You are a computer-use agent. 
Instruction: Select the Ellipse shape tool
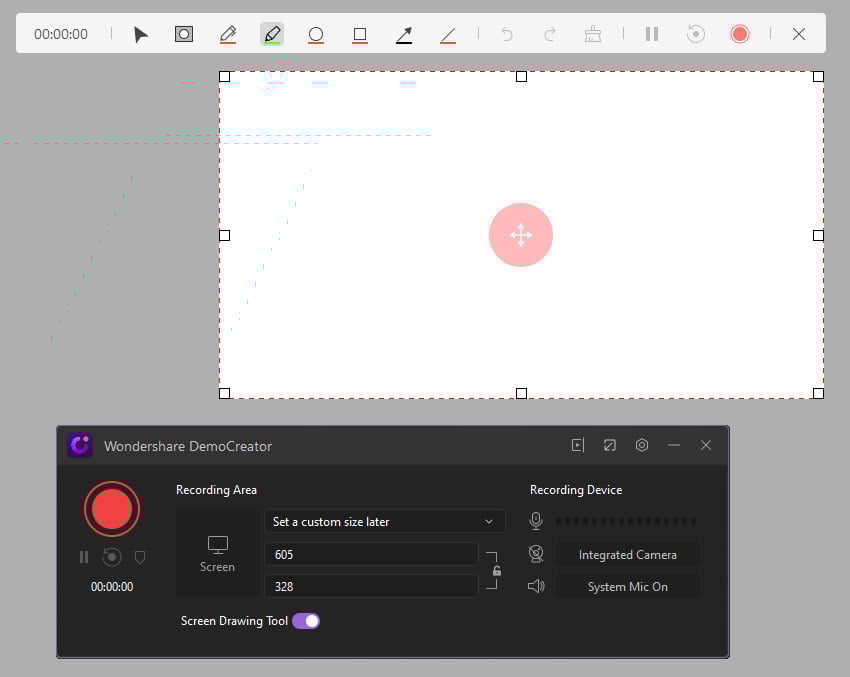tap(316, 34)
